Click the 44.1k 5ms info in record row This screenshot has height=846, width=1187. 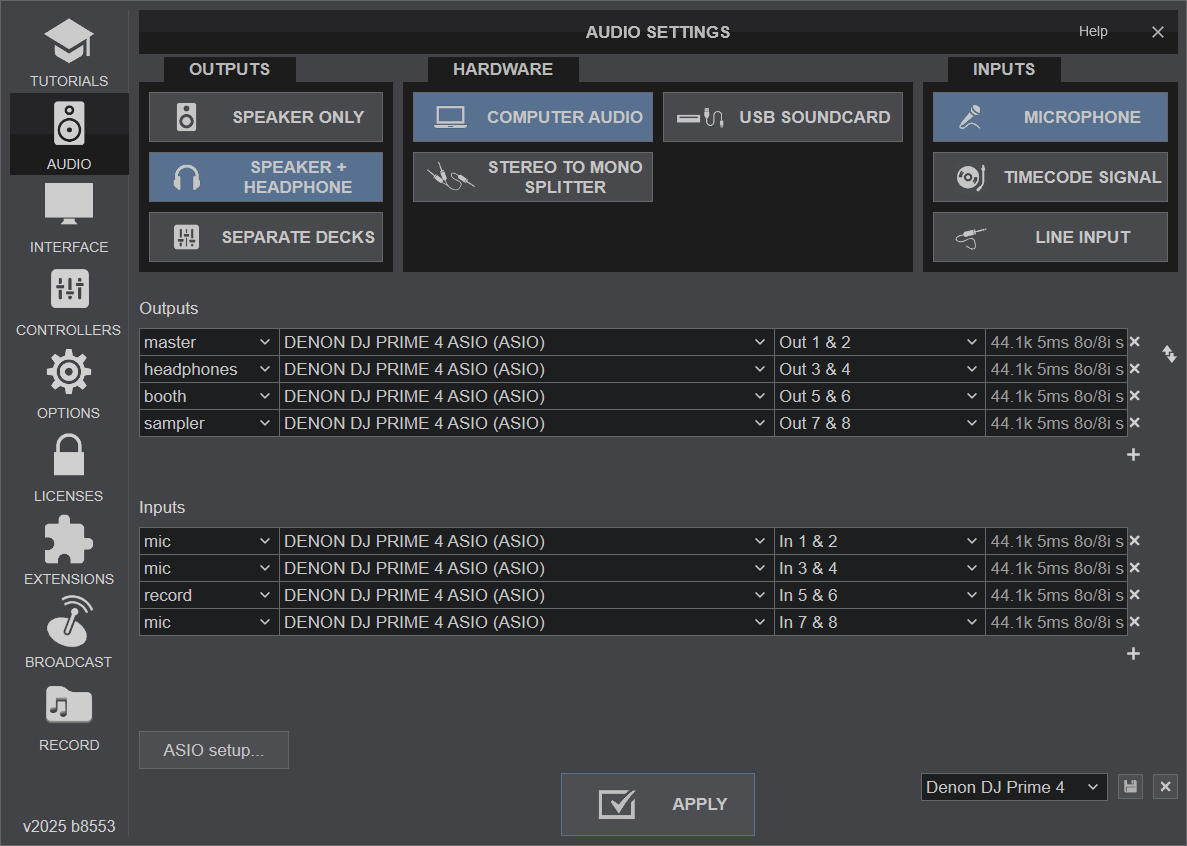tap(1057, 596)
